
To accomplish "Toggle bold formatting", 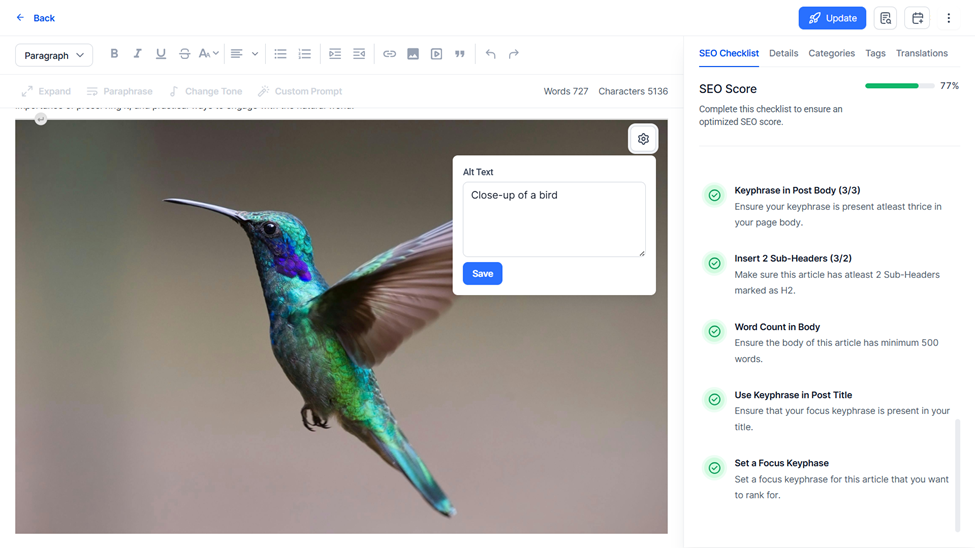I will pyautogui.click(x=114, y=53).
